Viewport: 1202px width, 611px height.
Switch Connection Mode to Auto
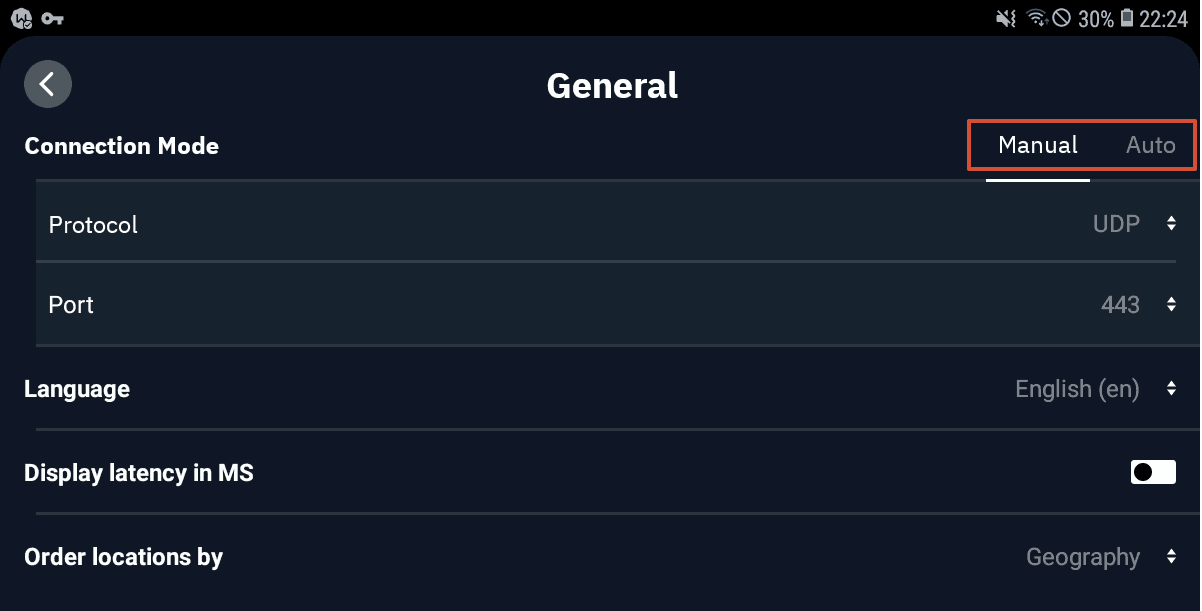coord(1150,145)
